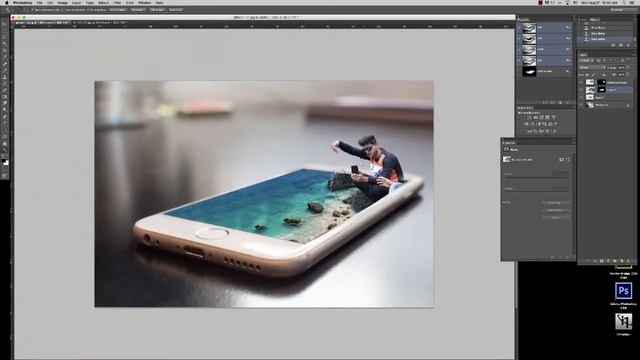The image size is (640, 360).
Task: Open the Layer menu
Action: tap(76, 3)
